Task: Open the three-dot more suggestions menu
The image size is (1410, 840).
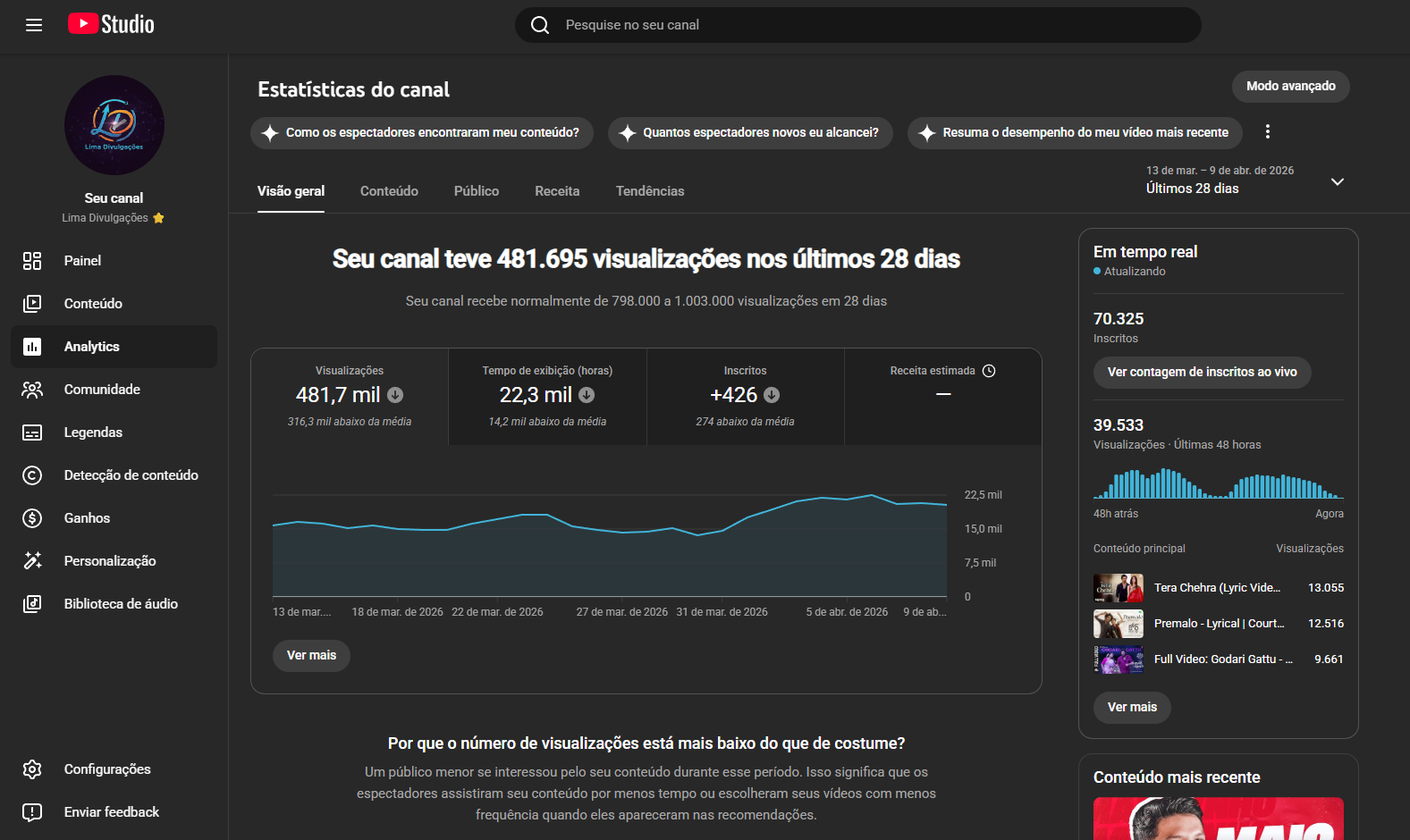Action: point(1267,132)
